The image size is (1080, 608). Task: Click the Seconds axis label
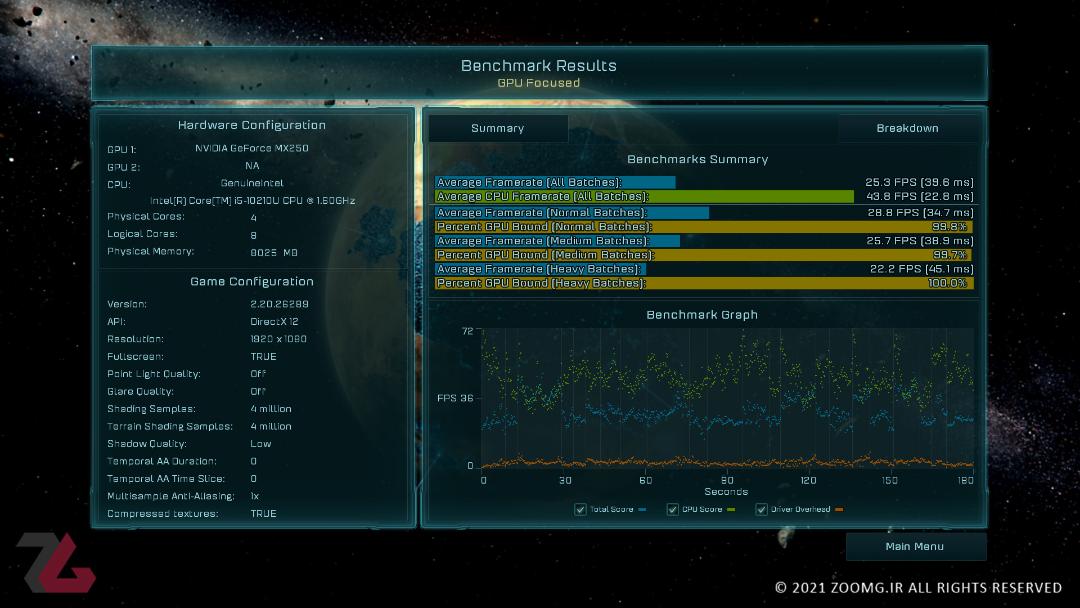point(726,492)
